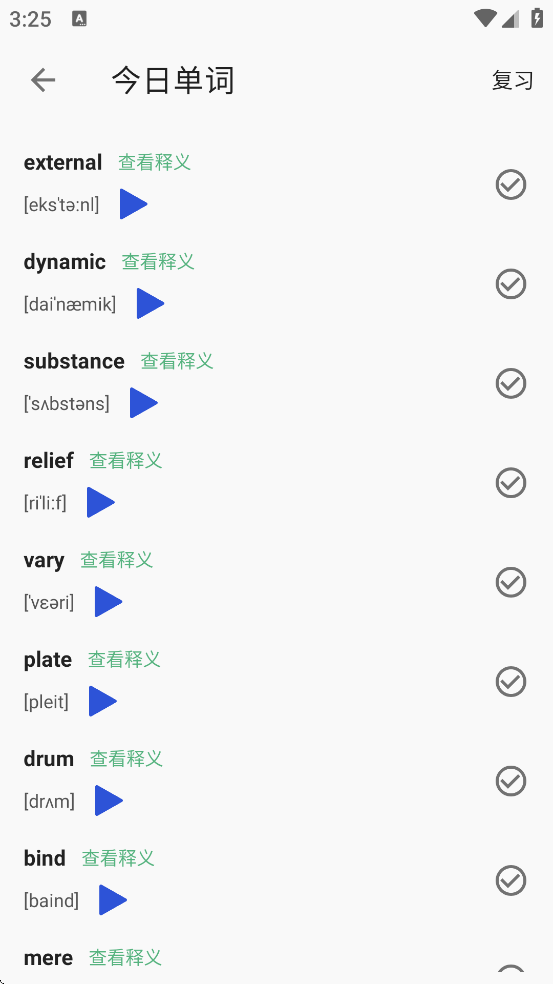Screen dimensions: 553x984
Task: Play pronunciation of the word external
Action: click(x=133, y=204)
